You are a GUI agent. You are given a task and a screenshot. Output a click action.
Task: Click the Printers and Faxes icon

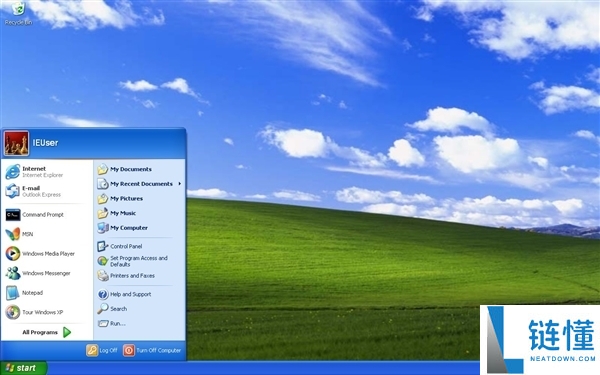(x=103, y=276)
